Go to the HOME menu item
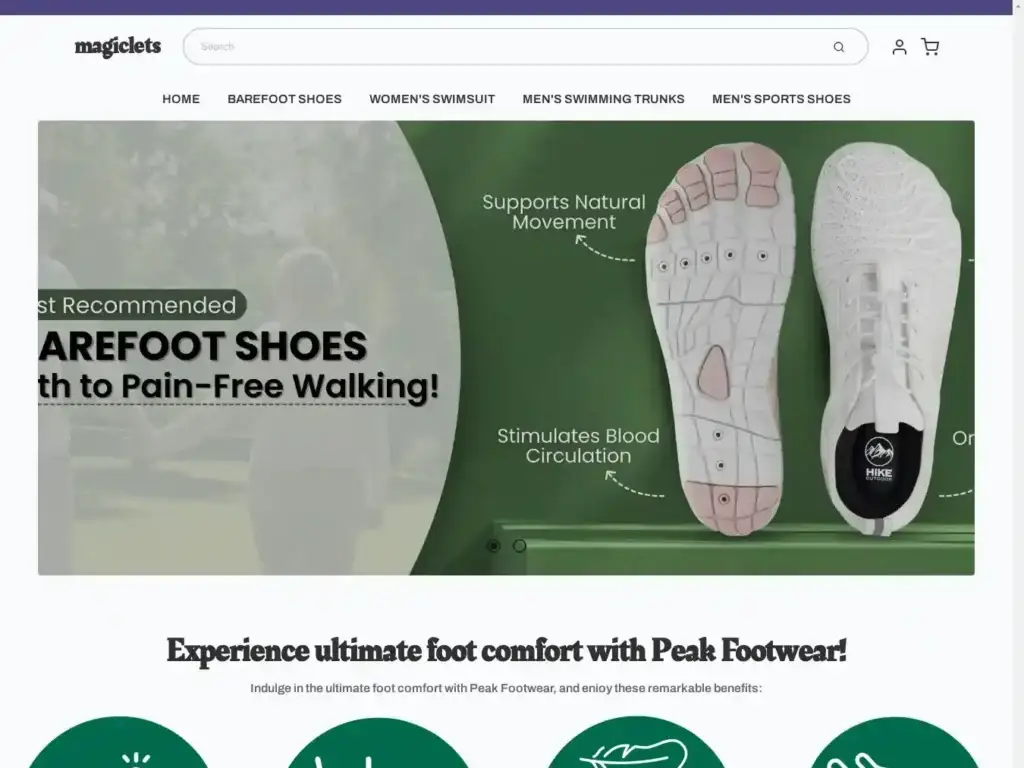Image resolution: width=1024 pixels, height=768 pixels. click(x=181, y=99)
